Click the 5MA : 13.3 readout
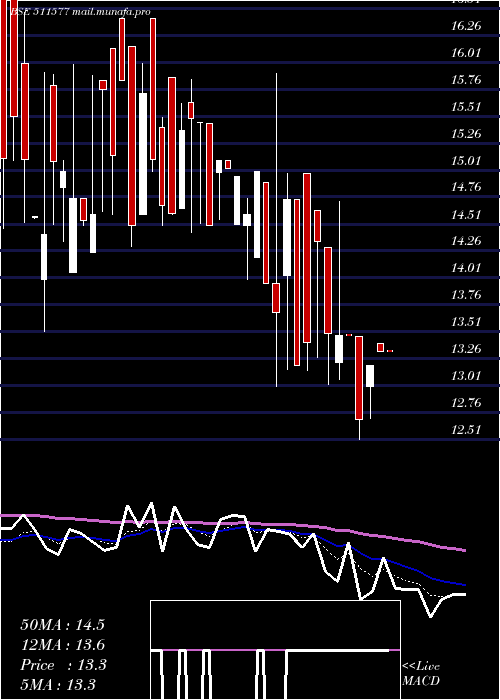The width and height of the screenshot is (500, 700). pos(58,685)
